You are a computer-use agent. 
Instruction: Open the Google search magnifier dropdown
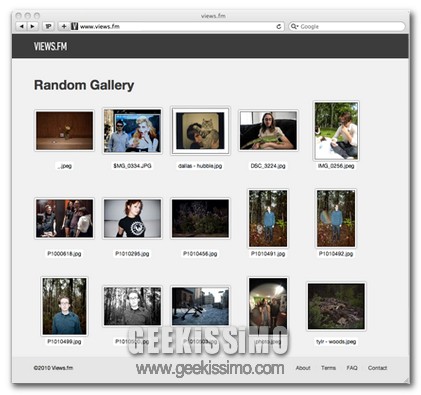tap(294, 26)
